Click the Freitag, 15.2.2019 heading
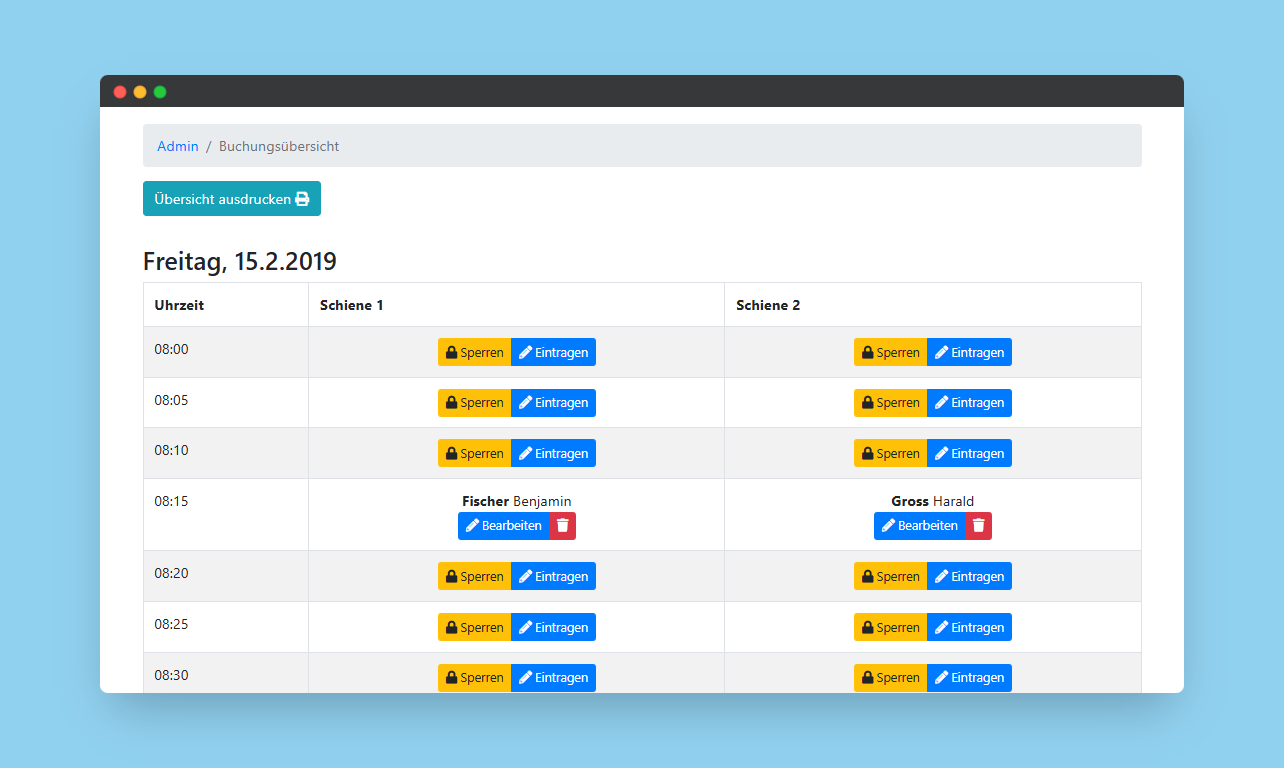The height and width of the screenshot is (768, 1284). click(240, 262)
